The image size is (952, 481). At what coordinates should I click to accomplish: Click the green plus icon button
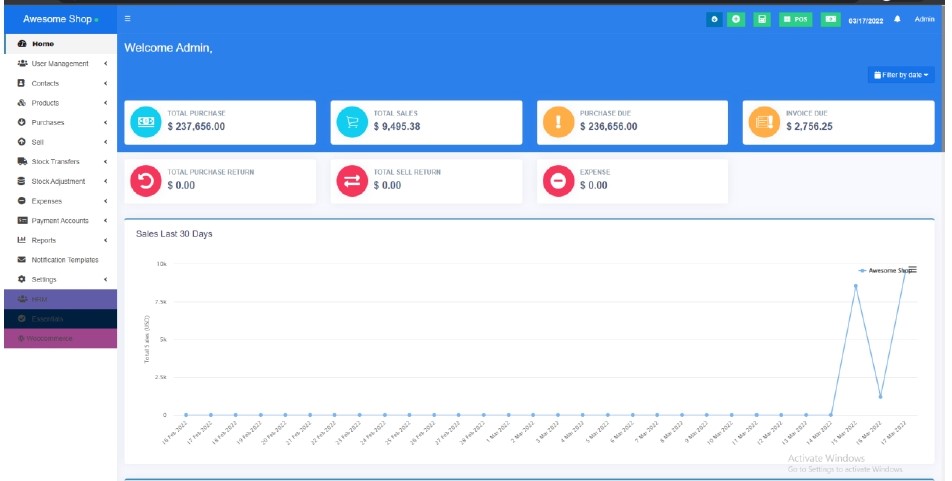click(x=737, y=19)
